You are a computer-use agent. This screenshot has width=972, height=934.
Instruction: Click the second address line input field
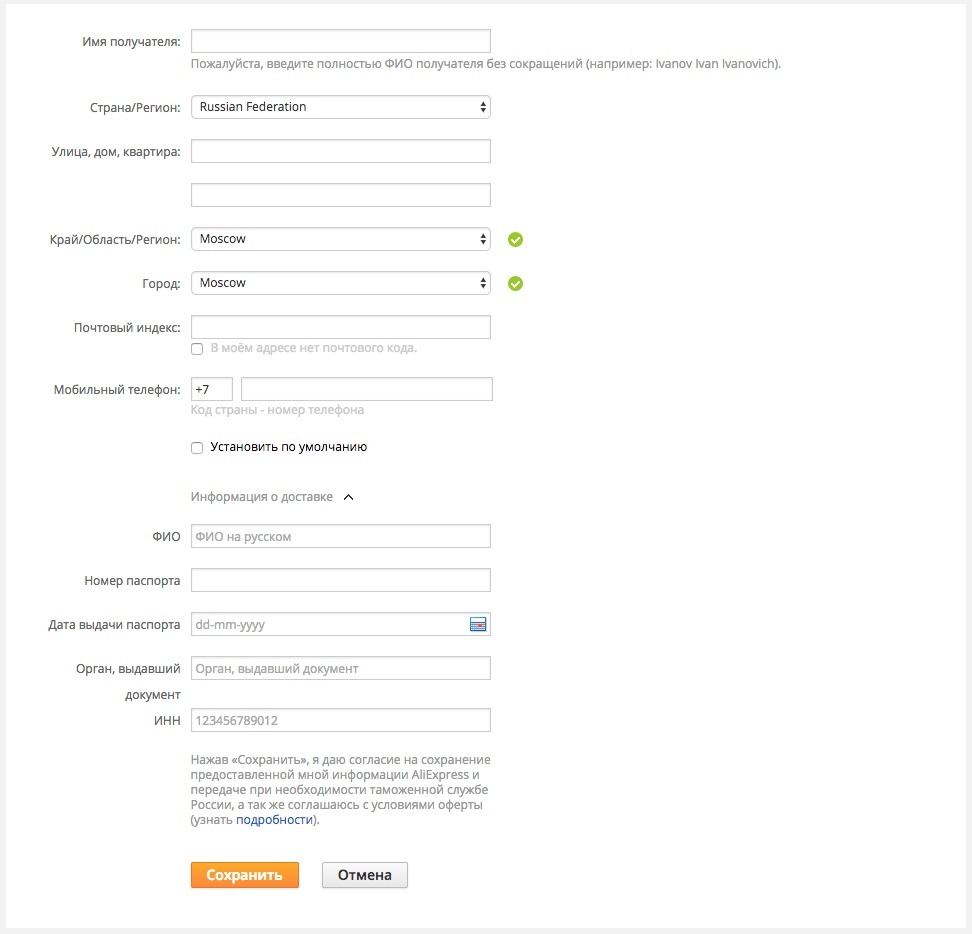click(x=340, y=195)
